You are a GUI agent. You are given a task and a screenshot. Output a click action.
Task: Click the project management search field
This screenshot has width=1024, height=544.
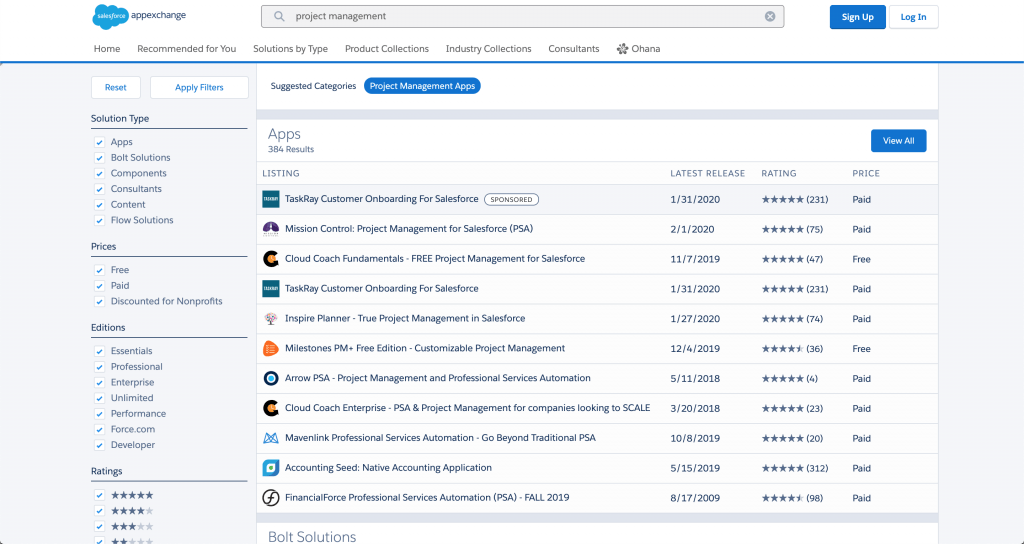(x=522, y=16)
